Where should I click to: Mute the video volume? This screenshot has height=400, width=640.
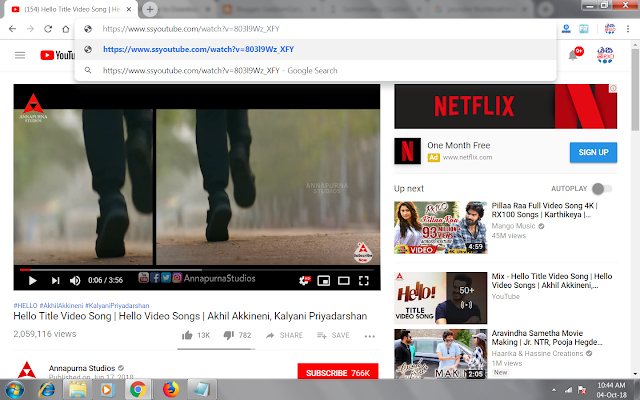click(75, 280)
